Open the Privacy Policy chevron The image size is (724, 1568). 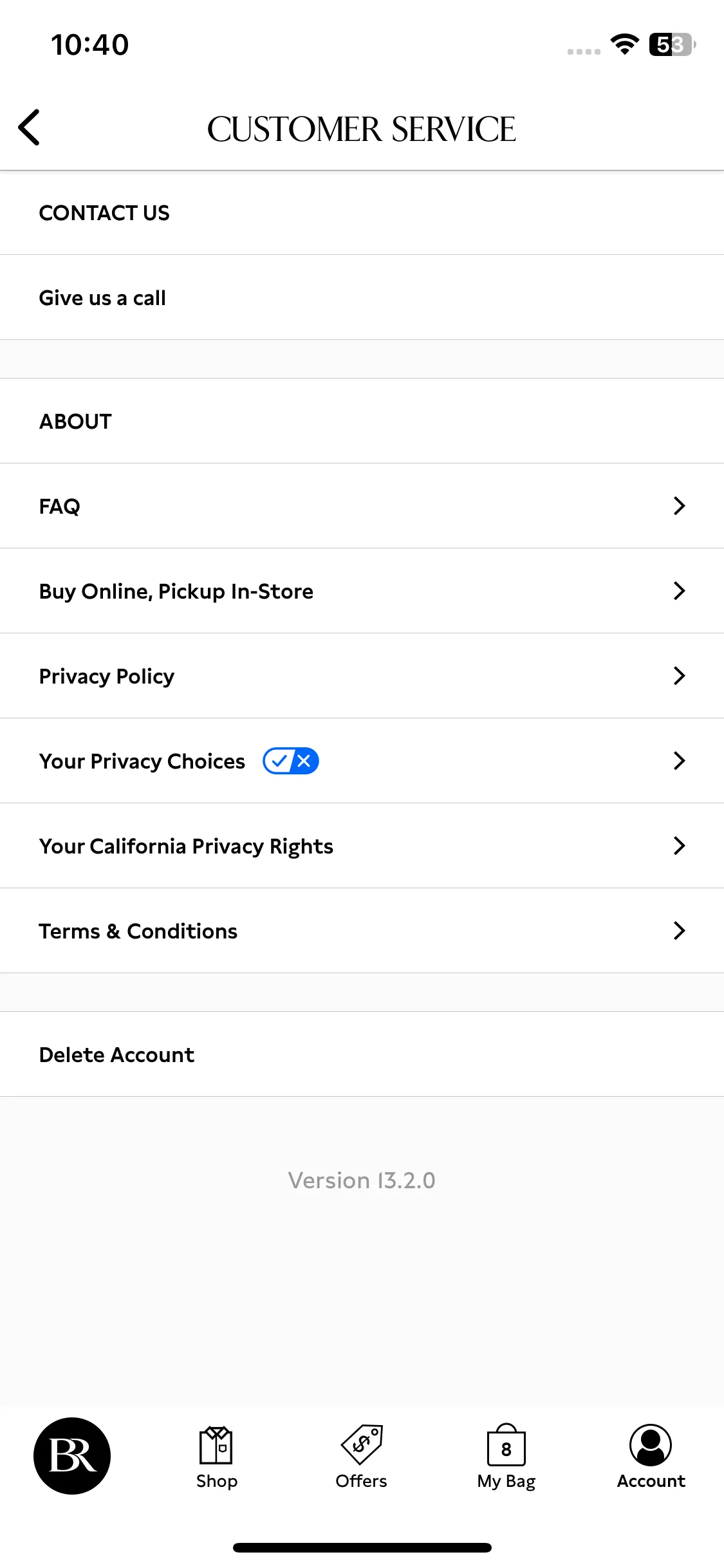point(679,676)
